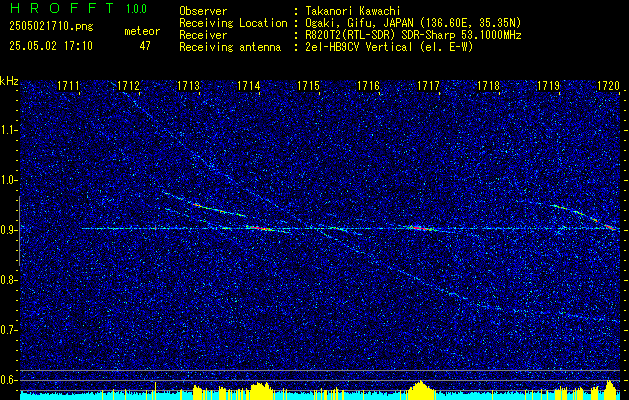
Task: Click the Observer field label
Action: click(x=203, y=11)
